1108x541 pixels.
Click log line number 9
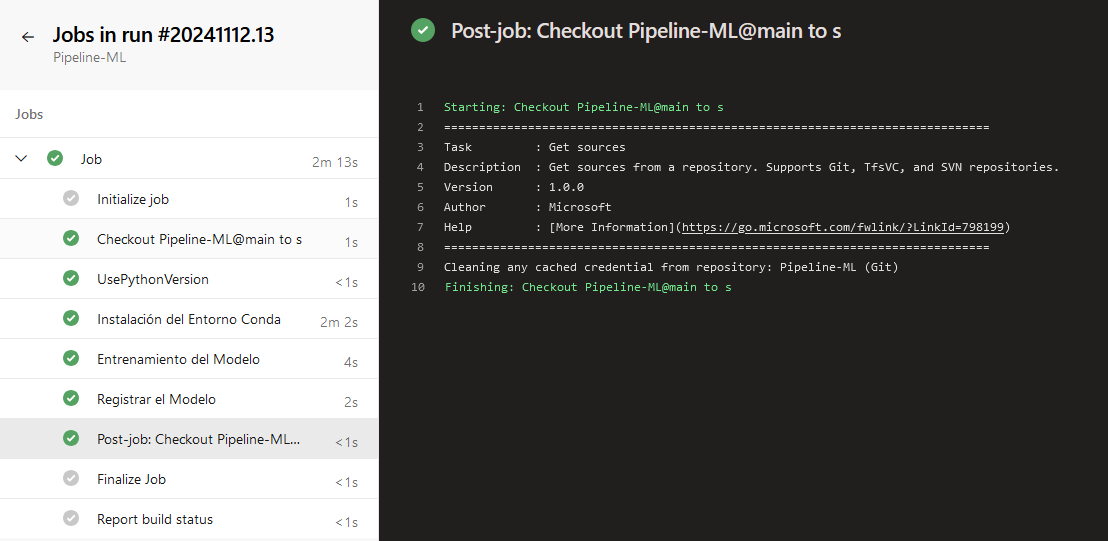coord(420,267)
